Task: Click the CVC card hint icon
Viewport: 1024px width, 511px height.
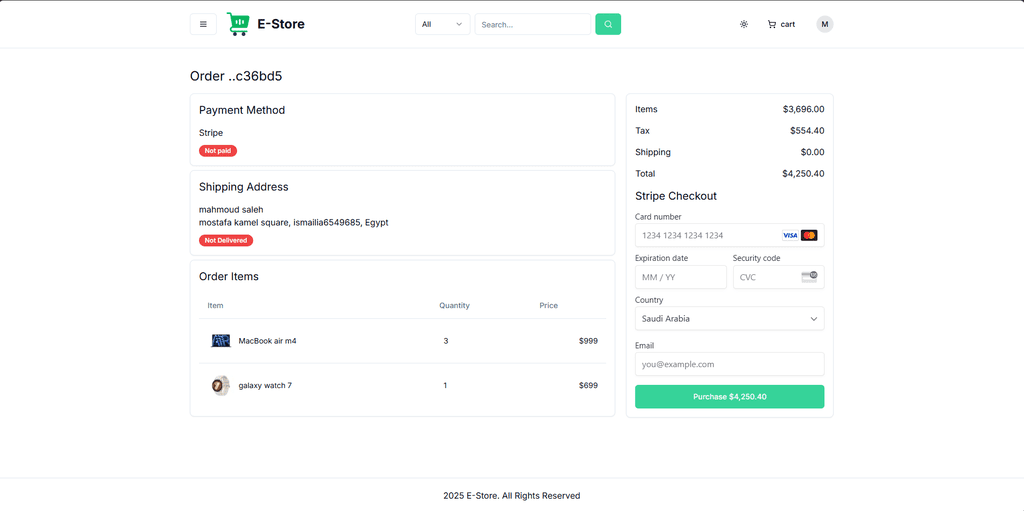Action: [809, 277]
